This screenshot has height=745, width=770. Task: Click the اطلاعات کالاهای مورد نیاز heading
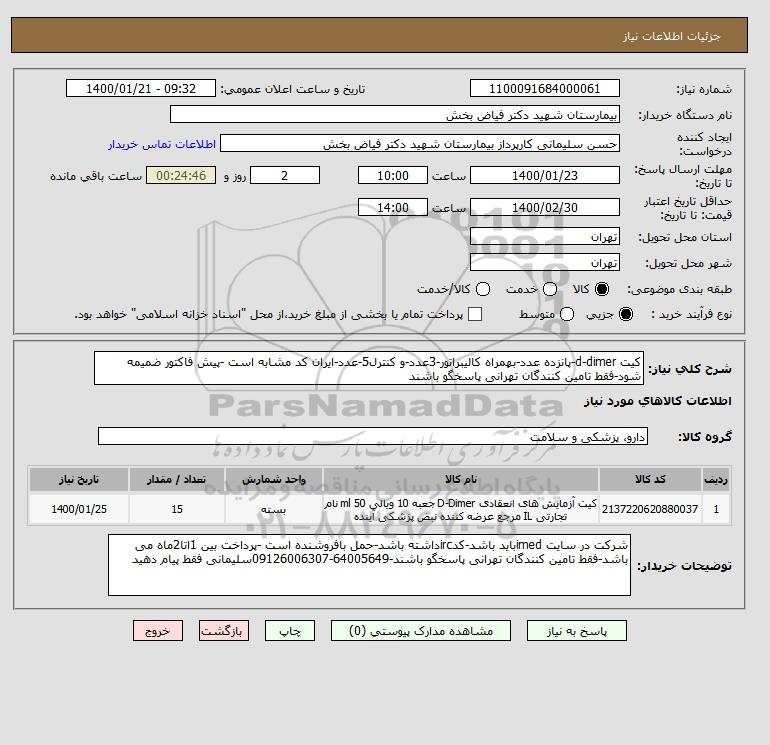click(658, 401)
